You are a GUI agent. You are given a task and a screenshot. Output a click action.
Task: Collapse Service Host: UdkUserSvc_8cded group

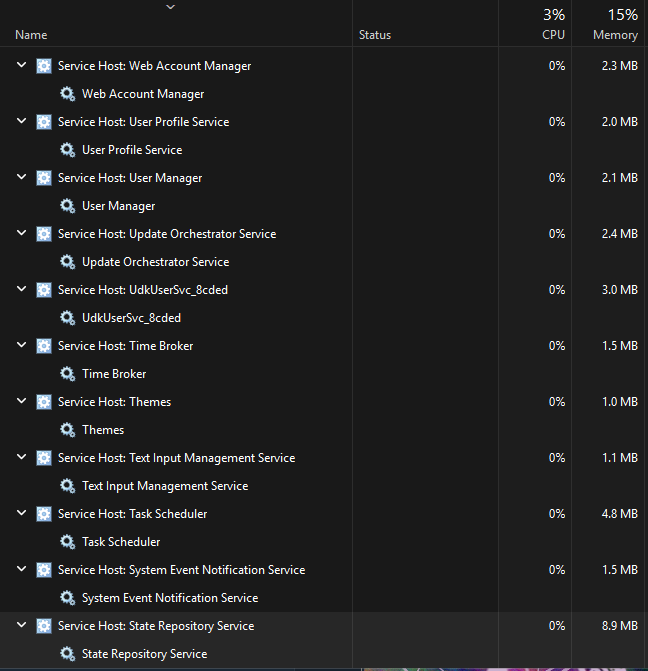click(x=21, y=290)
